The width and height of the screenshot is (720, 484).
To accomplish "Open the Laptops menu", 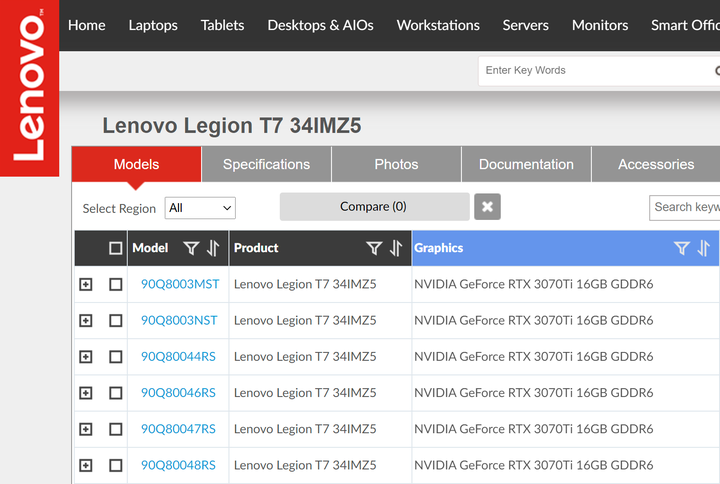I will (153, 25).
